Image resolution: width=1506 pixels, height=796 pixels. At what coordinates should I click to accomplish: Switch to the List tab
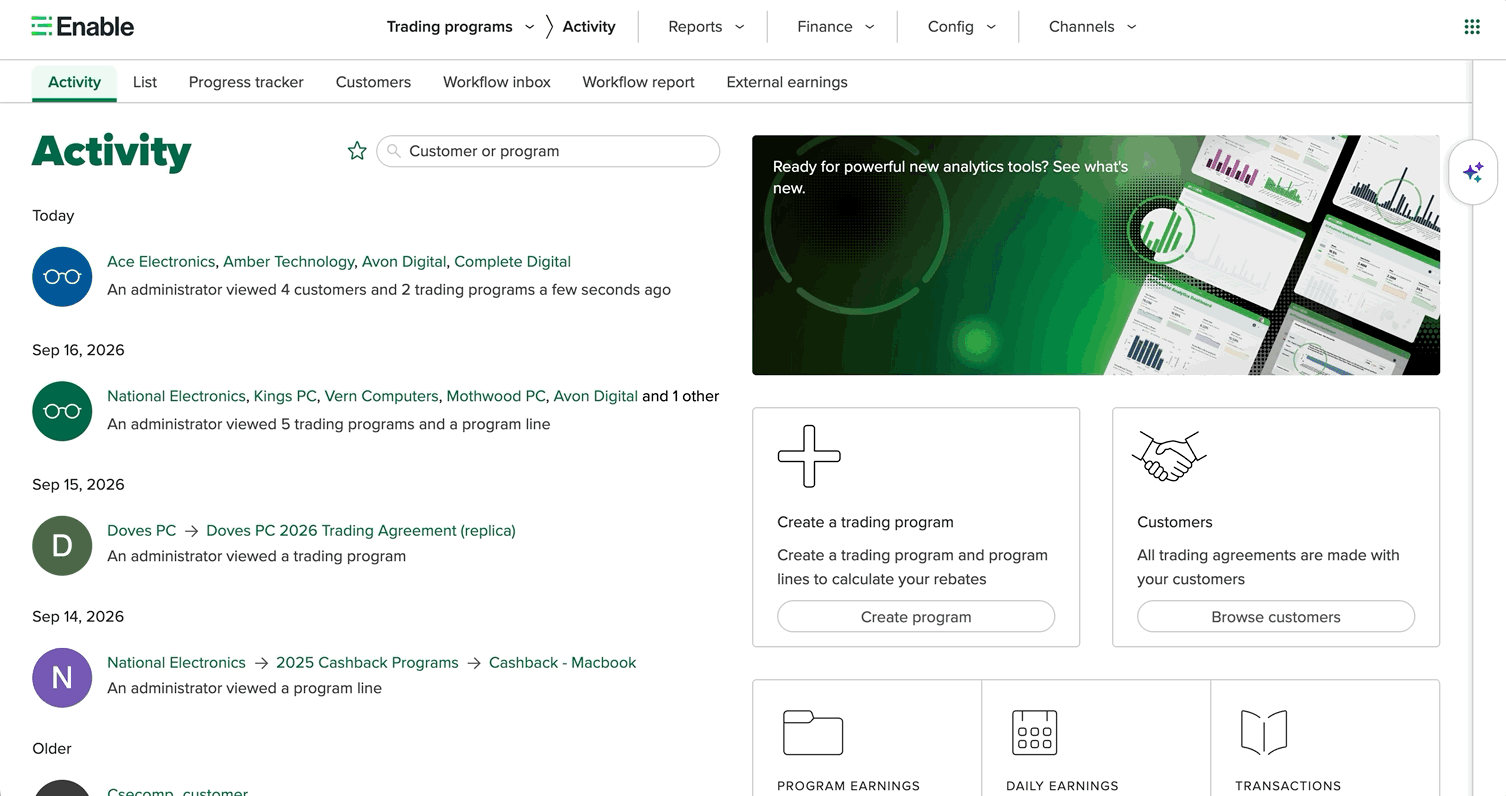(145, 82)
